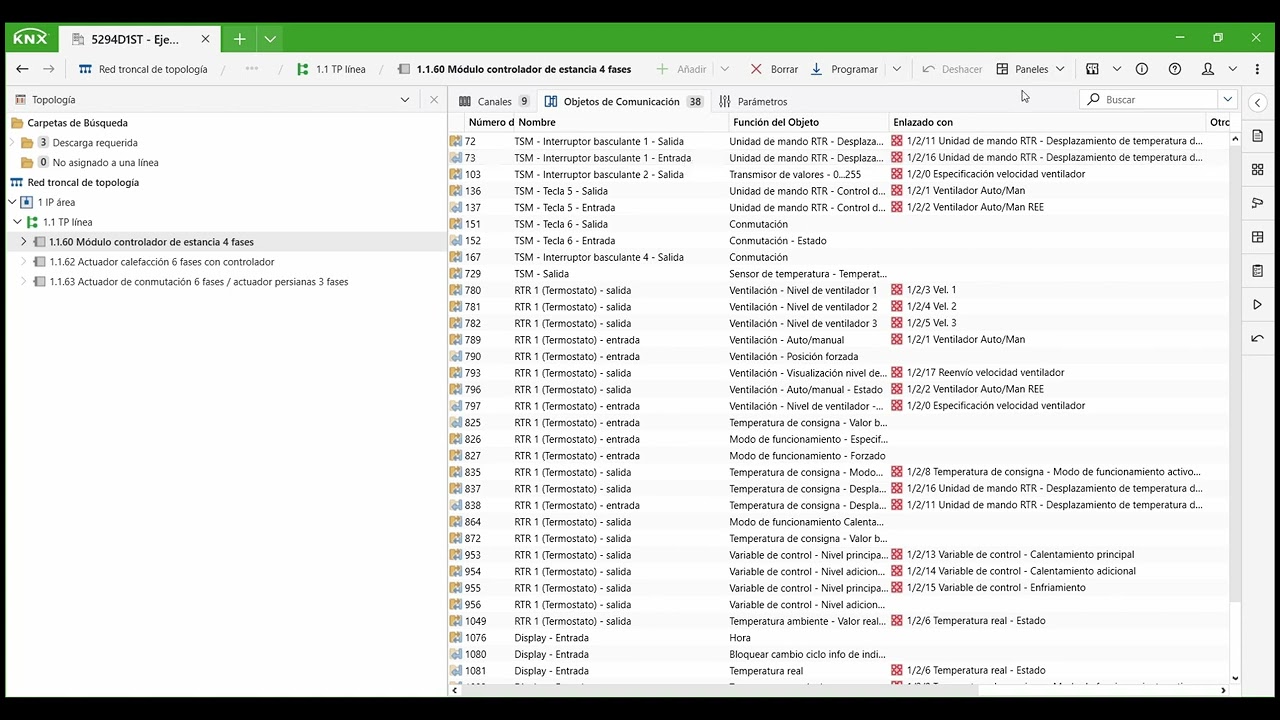Select the 1.1.60 Módulo controlador breadcrumb
The width and height of the screenshot is (1280, 720).
coord(514,69)
